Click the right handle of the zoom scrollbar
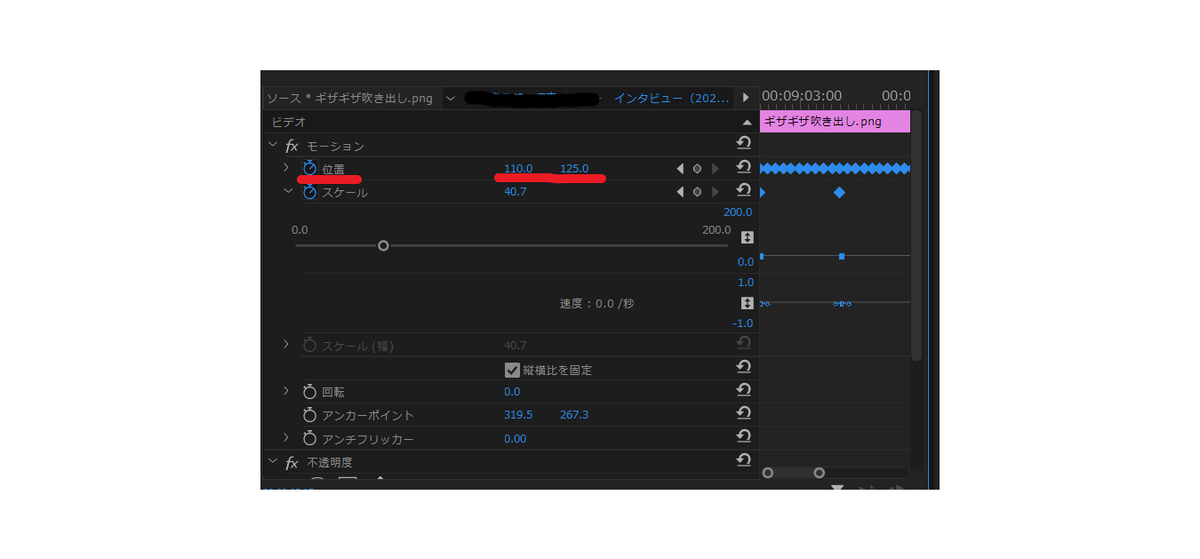The width and height of the screenshot is (1200, 559). [819, 473]
